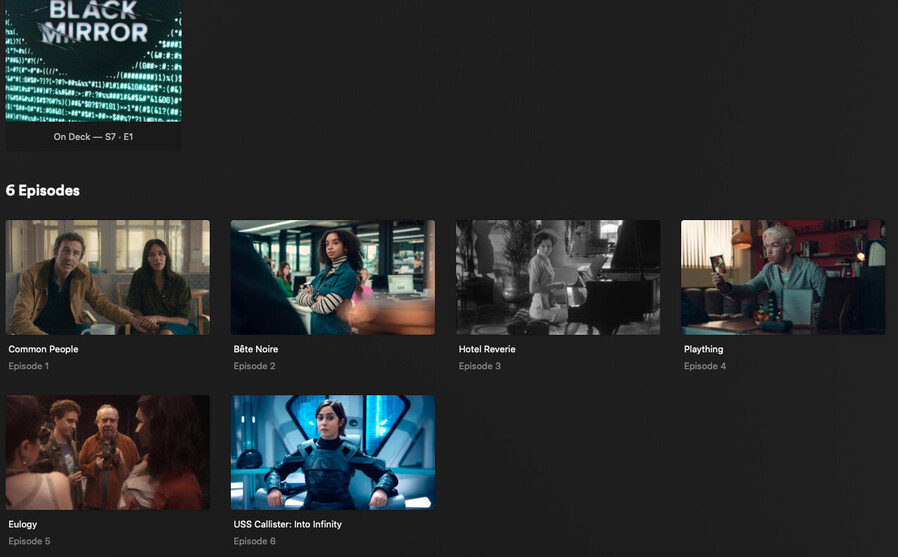The width and height of the screenshot is (898, 557).
Task: Select the 'Episode 4' label
Action: 705,366
